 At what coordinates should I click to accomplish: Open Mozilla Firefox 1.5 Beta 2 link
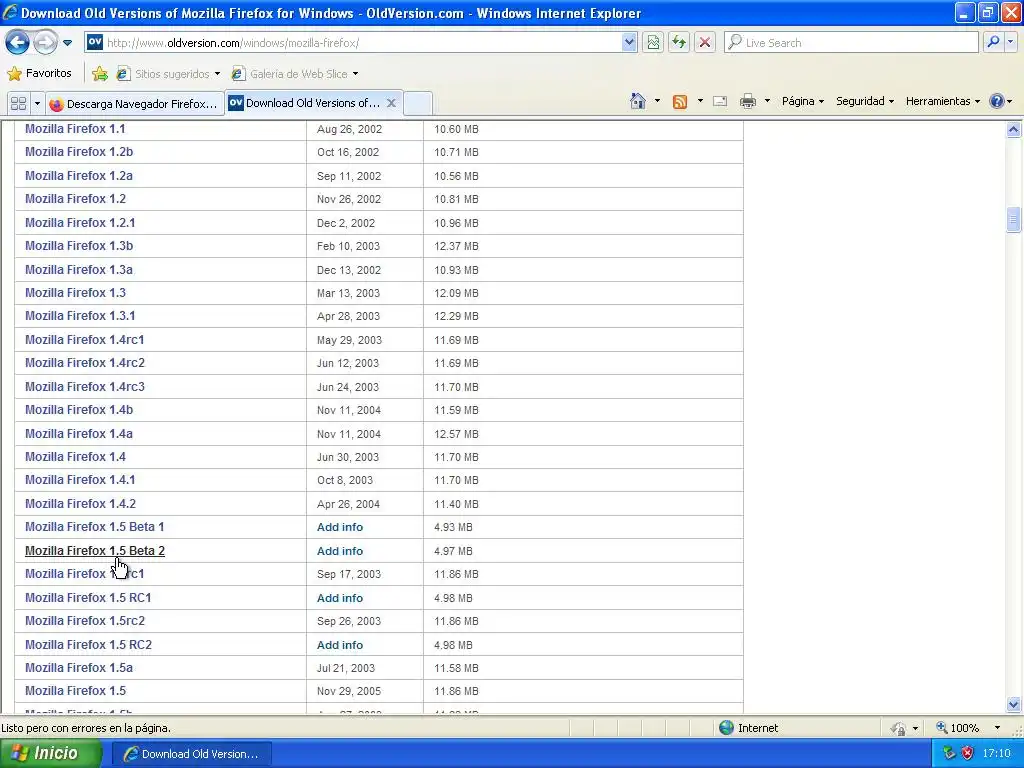tap(95, 551)
